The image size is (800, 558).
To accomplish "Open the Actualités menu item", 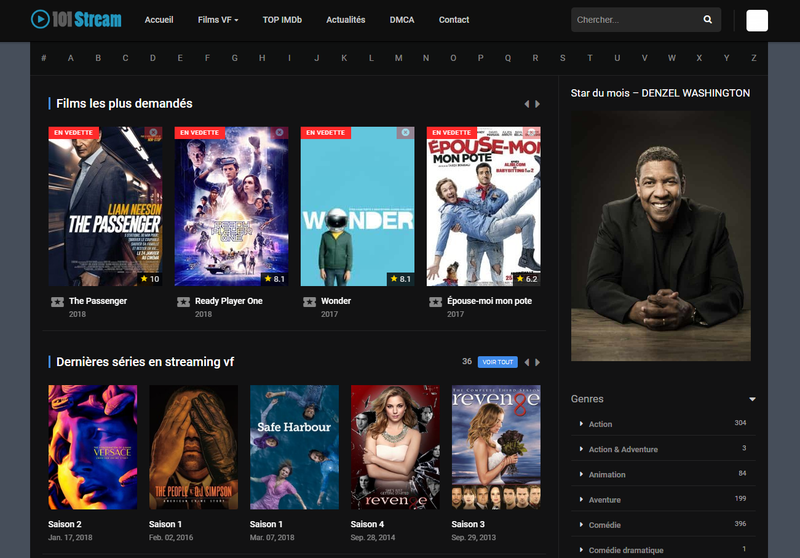I will pyautogui.click(x=345, y=20).
